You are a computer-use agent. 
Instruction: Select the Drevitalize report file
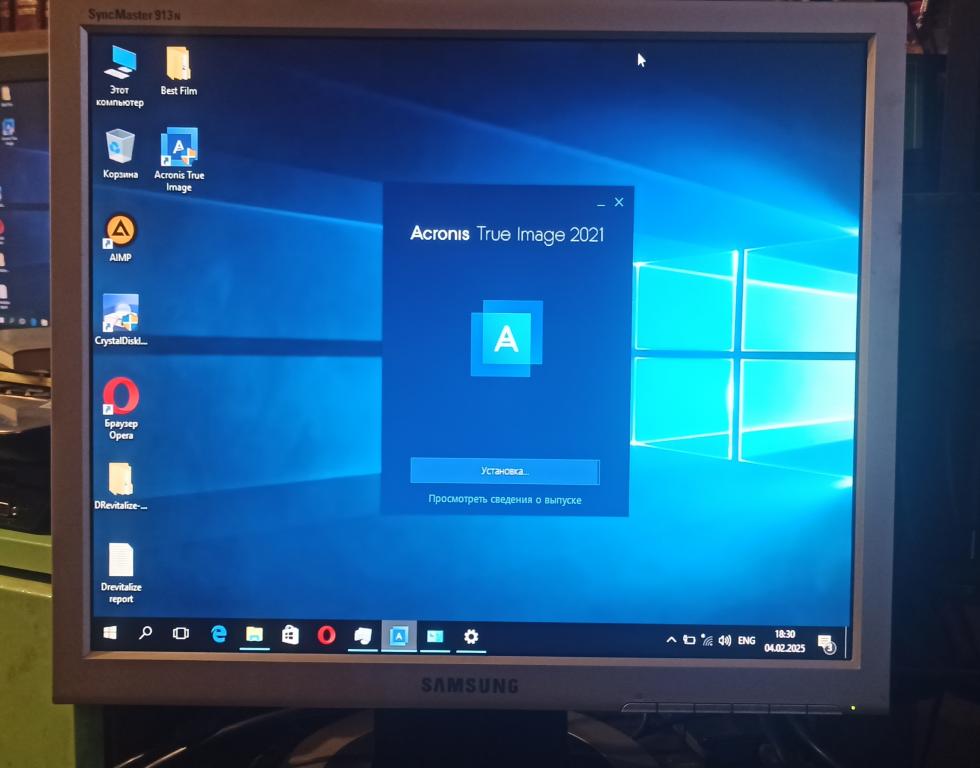(121, 573)
